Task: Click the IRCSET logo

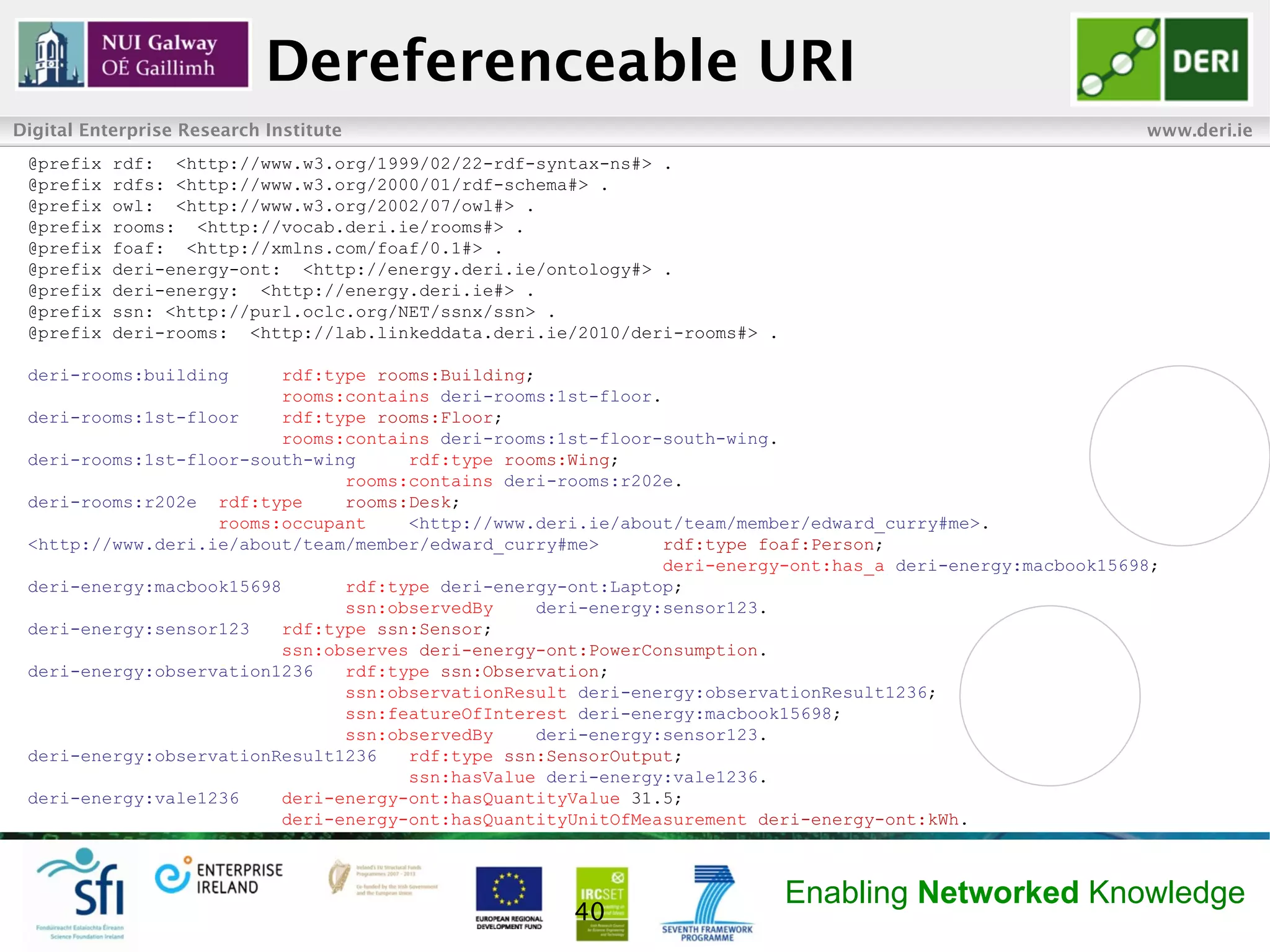Action: click(x=602, y=903)
